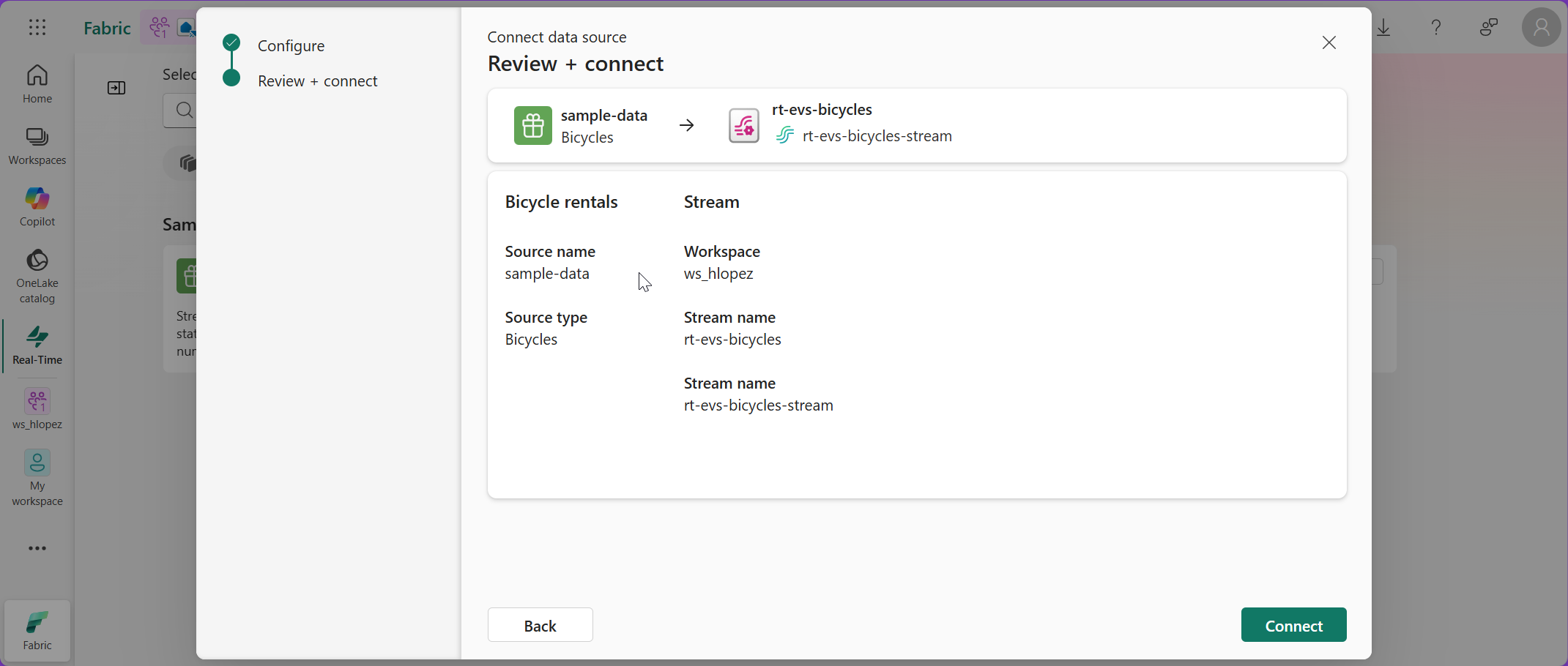Screen dimensions: 1568x666
Task: Open the app launcher waffle menu
Action: [37, 28]
